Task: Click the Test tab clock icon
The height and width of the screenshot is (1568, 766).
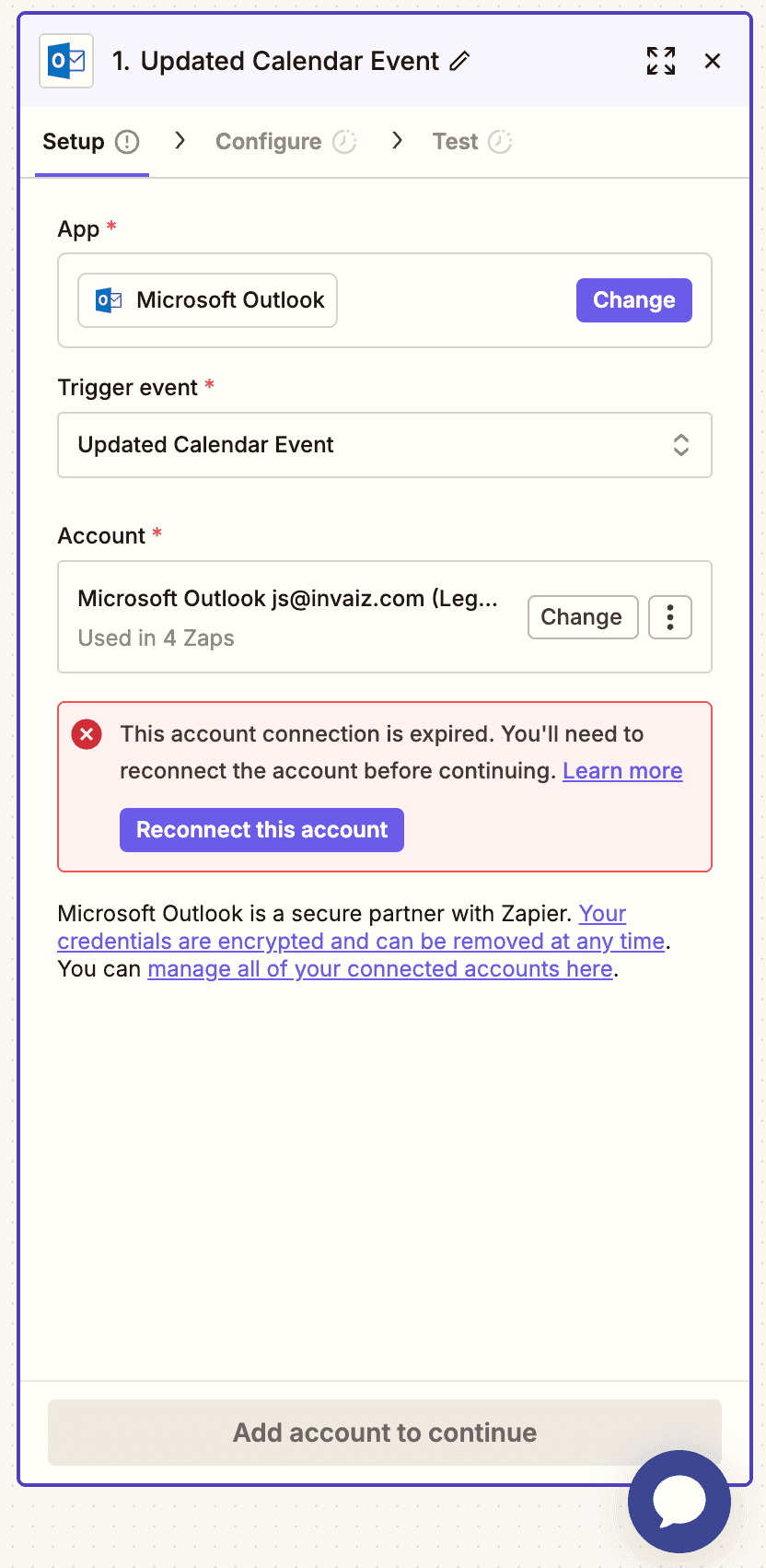Action: pos(500,142)
